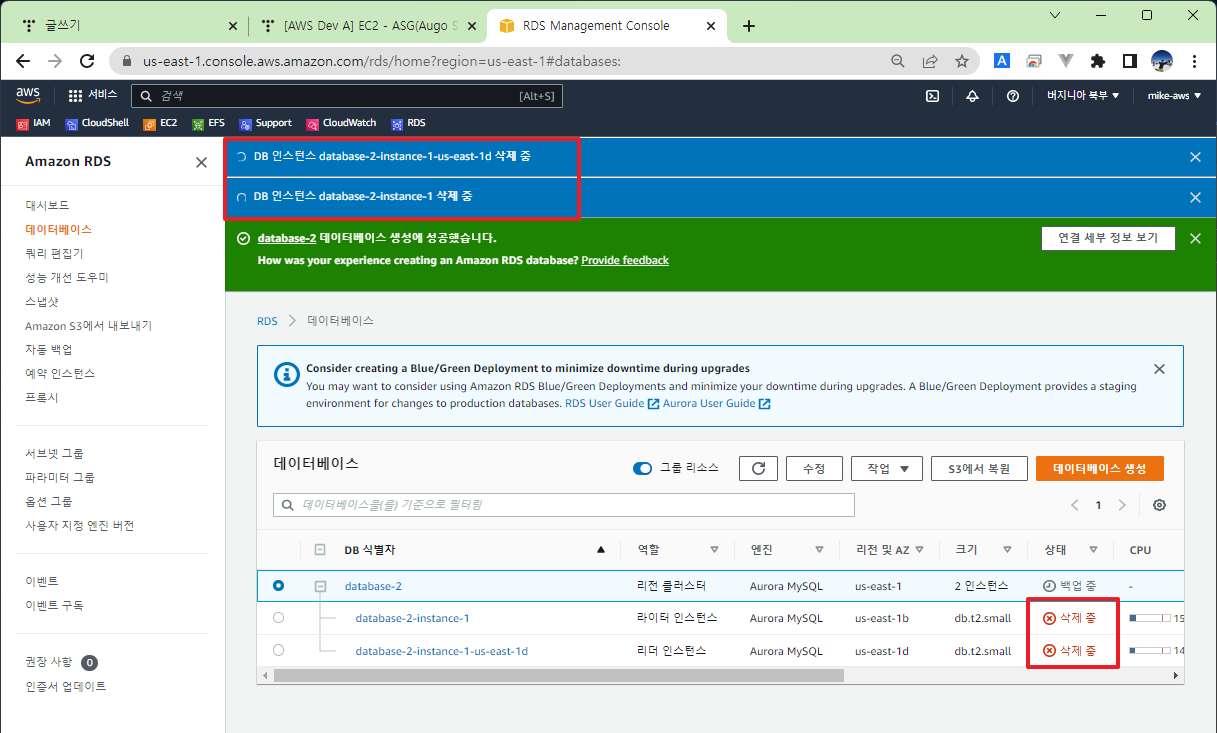
Task: Close the Blue/Green Deployment info box
Action: coord(1159,369)
